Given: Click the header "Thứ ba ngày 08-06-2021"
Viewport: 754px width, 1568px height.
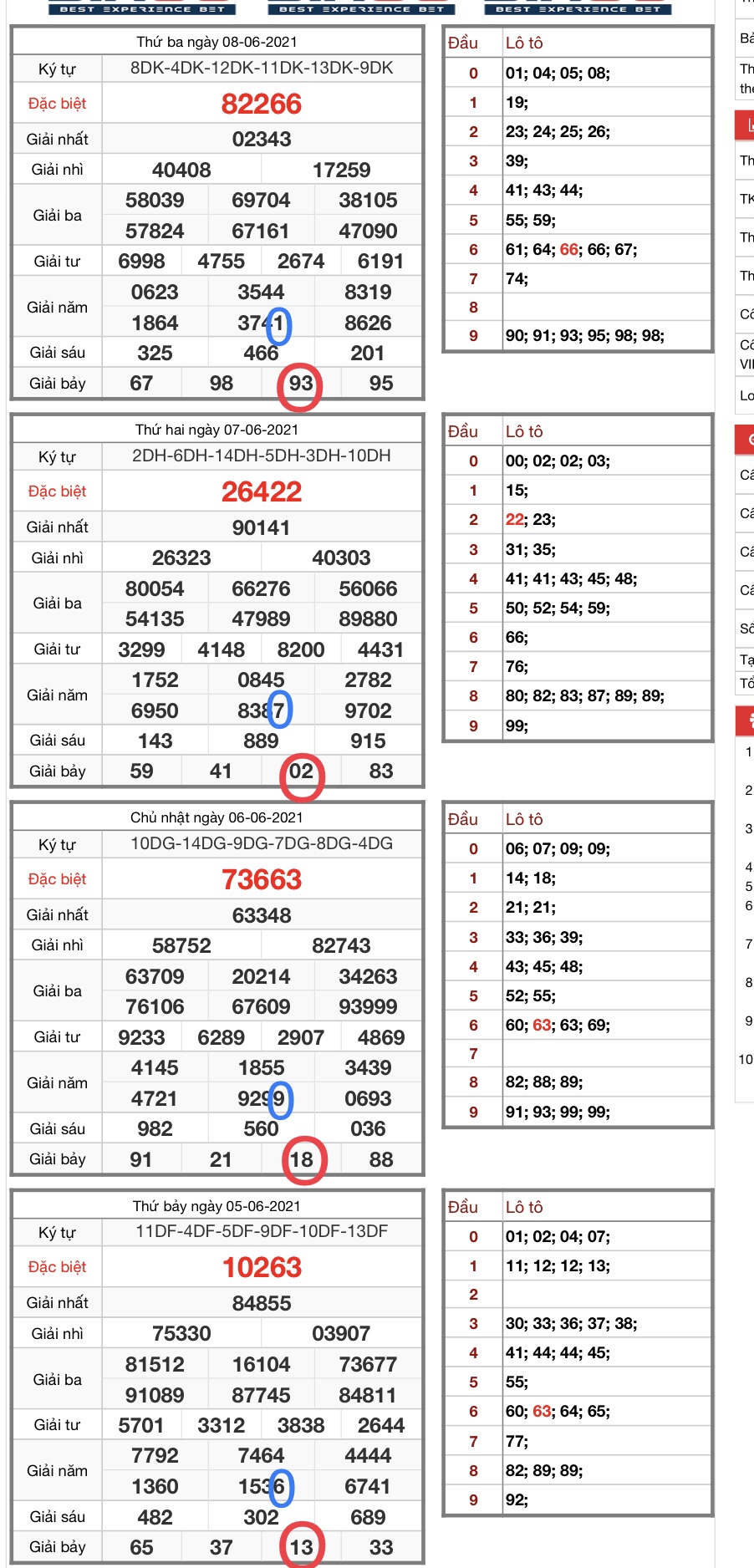Looking at the screenshot, I should tap(217, 42).
